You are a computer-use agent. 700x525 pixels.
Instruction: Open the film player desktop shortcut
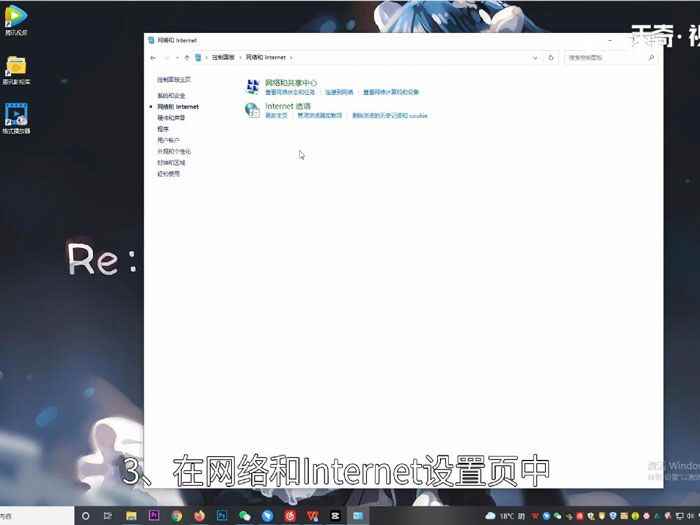pos(16,118)
